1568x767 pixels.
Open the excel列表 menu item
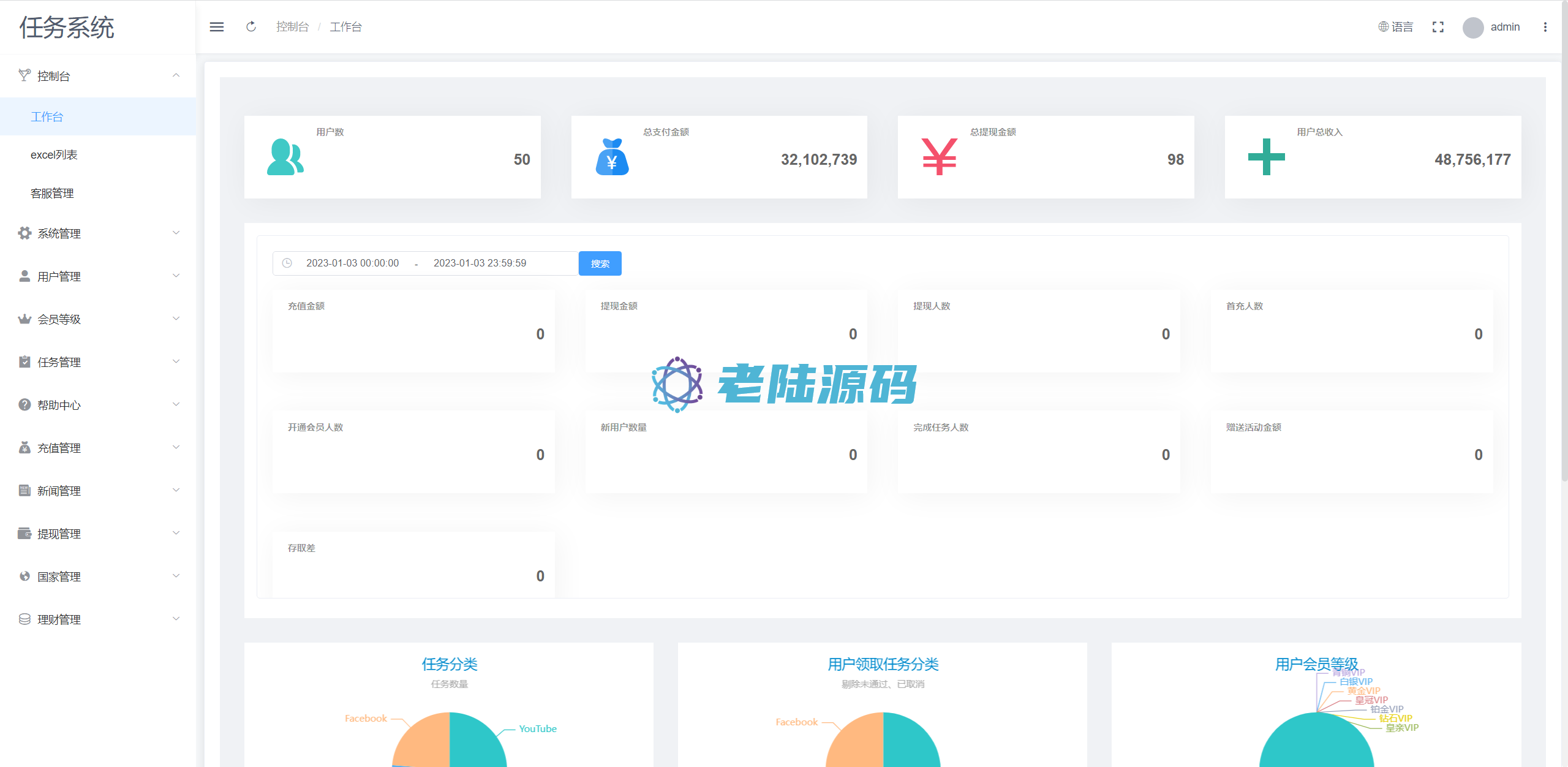[x=54, y=155]
